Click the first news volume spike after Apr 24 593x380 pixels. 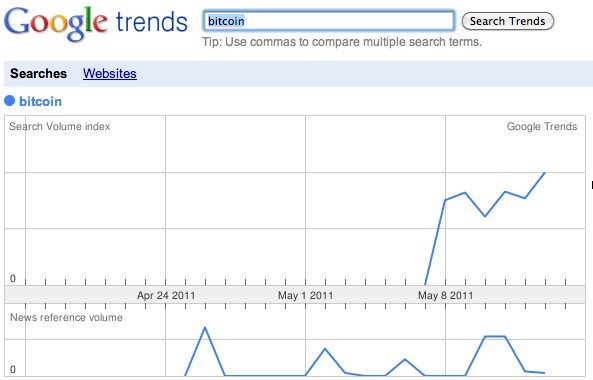205,327
